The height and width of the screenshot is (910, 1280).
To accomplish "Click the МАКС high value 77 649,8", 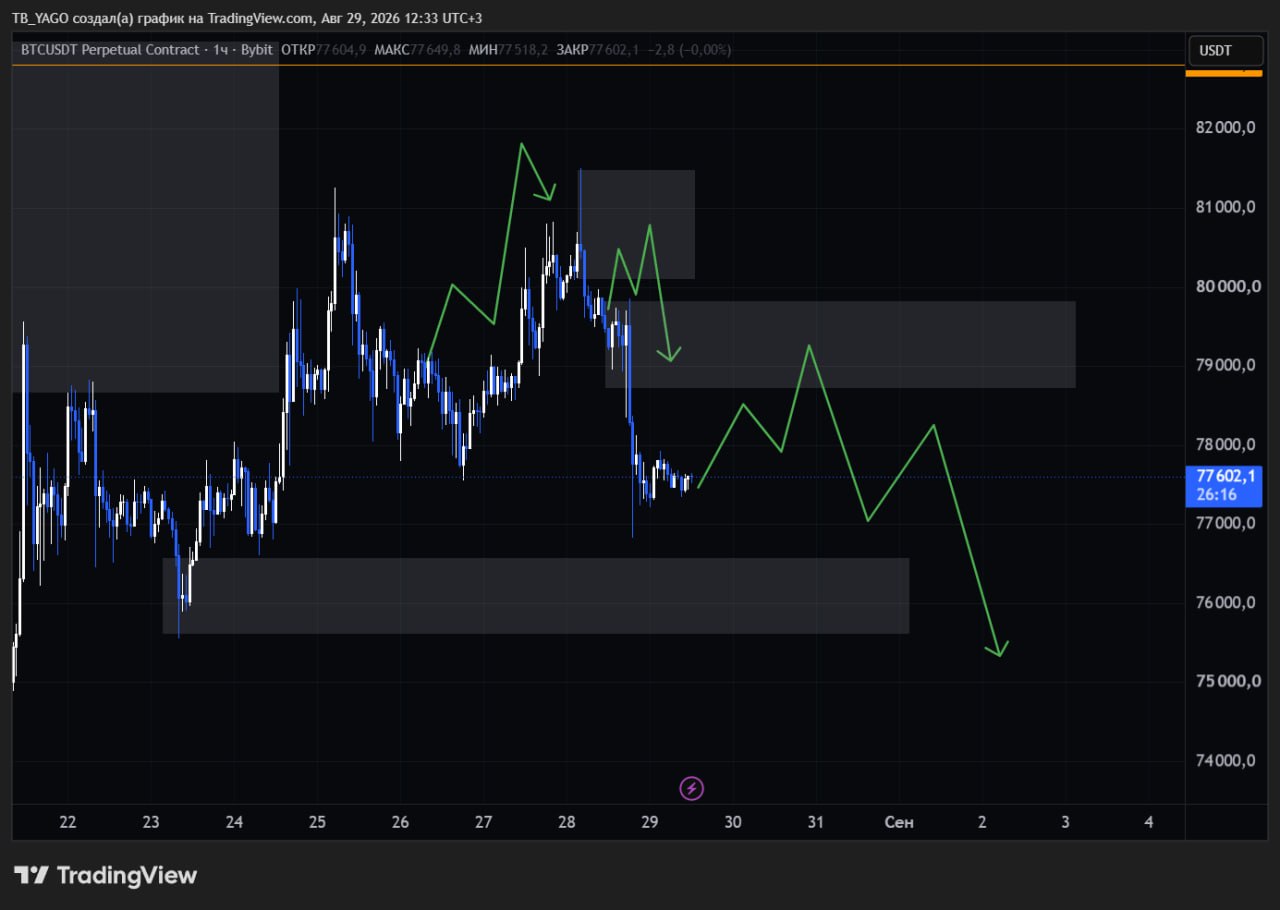I will click(x=435, y=49).
